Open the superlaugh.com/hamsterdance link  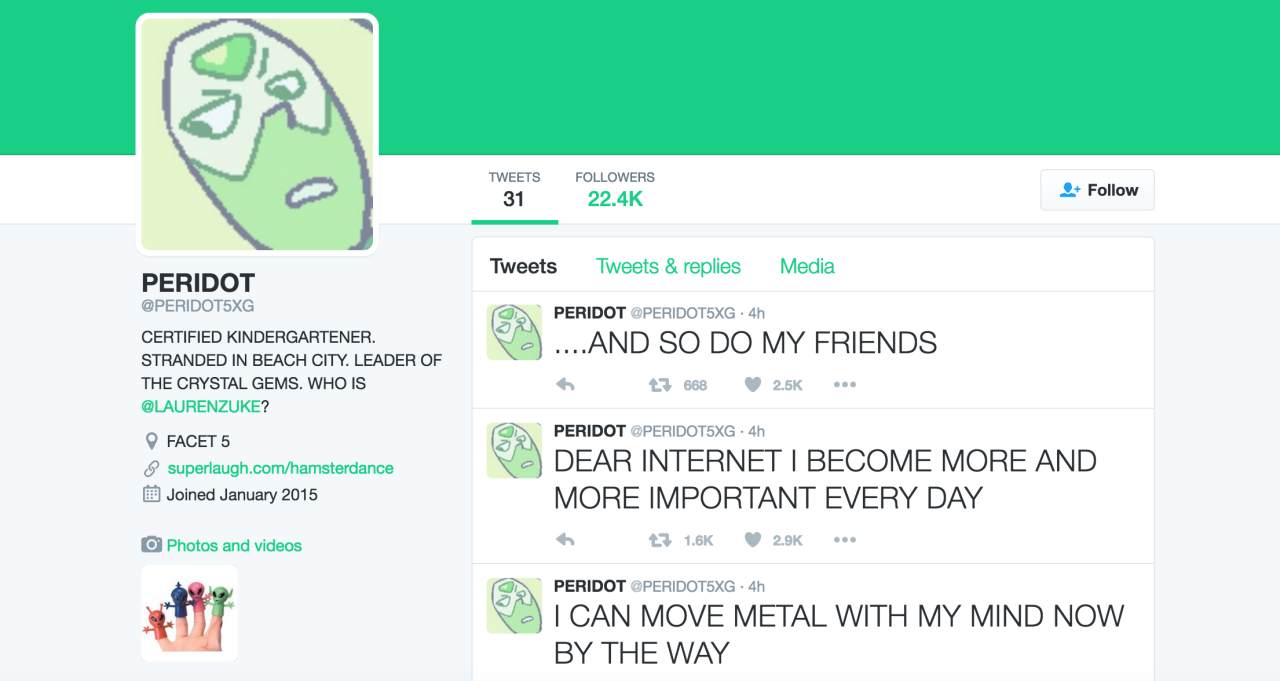click(280, 468)
